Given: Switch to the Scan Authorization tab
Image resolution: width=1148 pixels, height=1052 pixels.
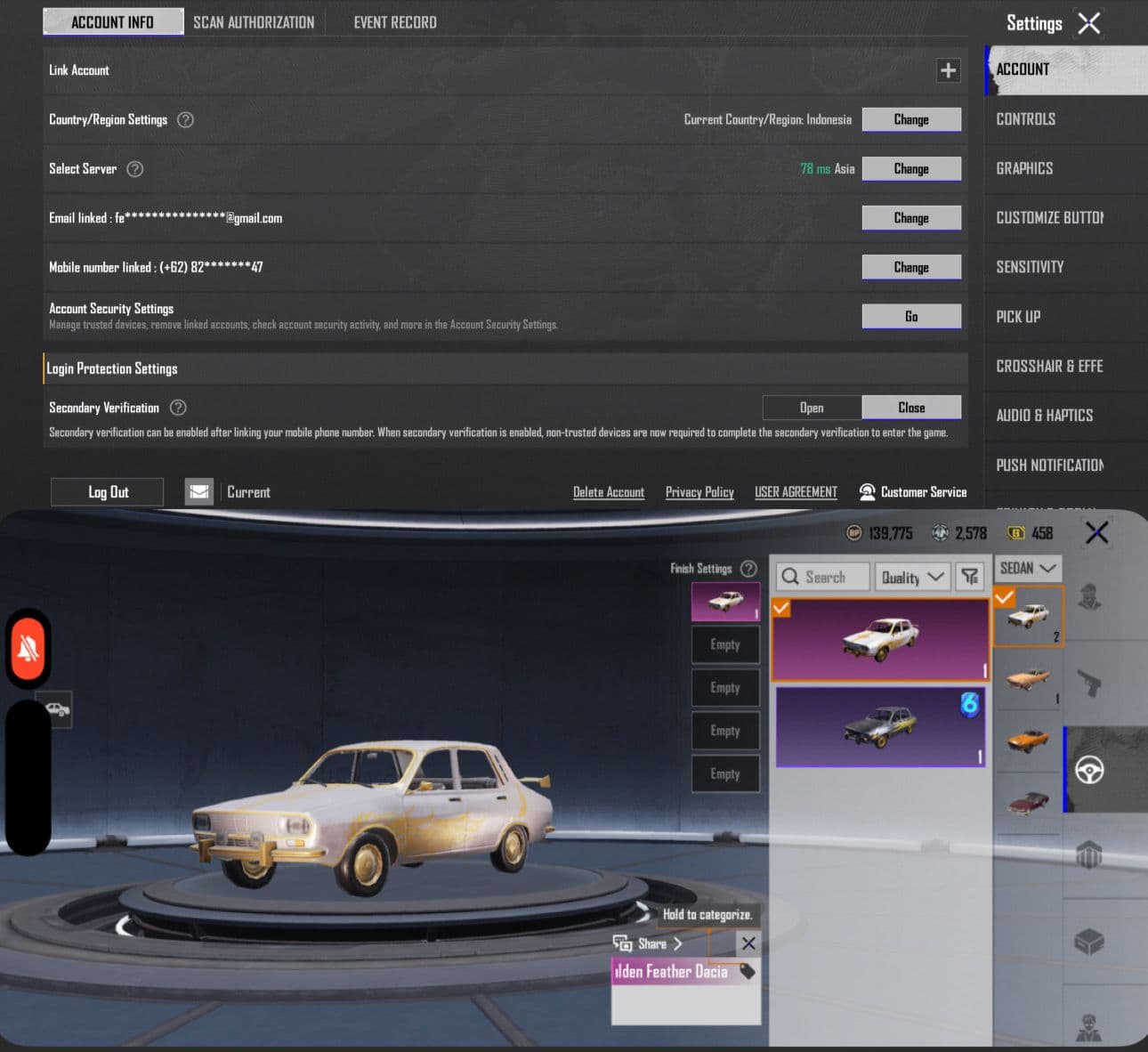Looking at the screenshot, I should point(254,22).
